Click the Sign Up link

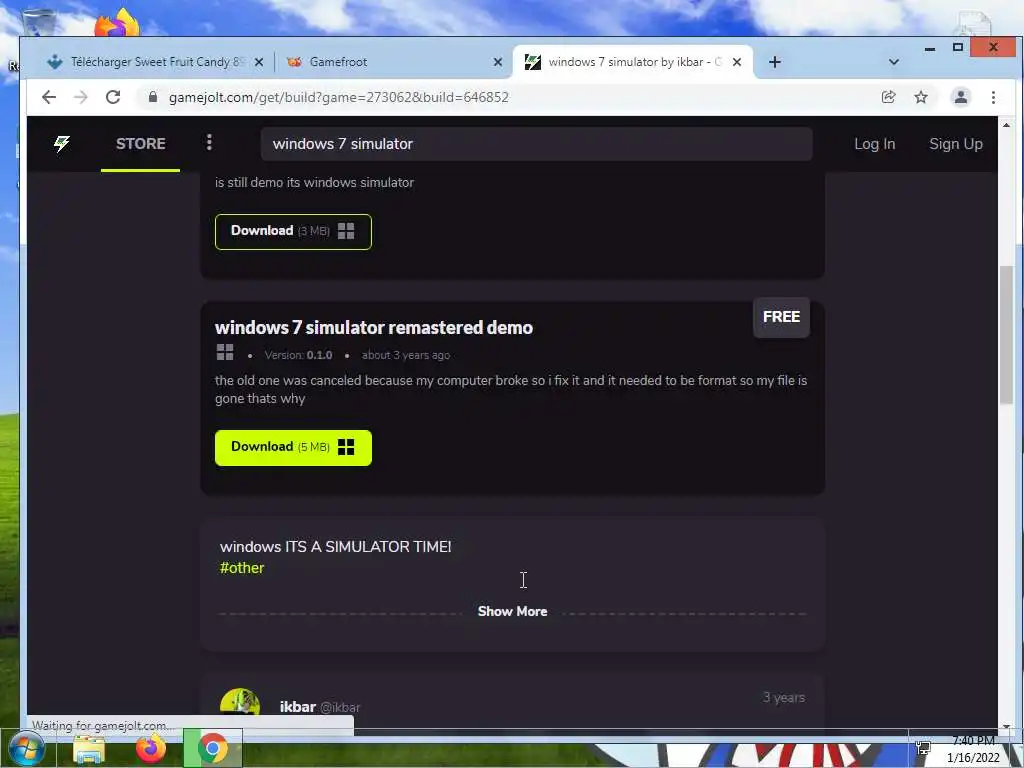(x=955, y=144)
